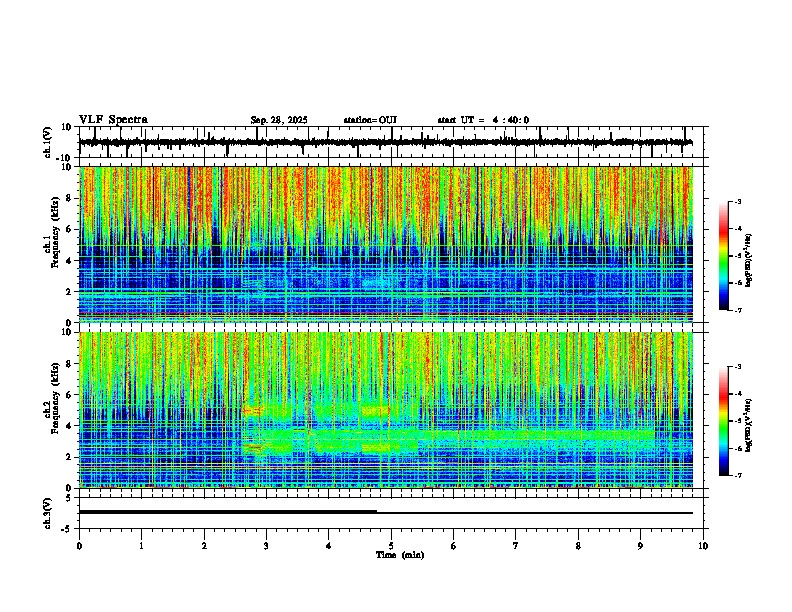Click the "-7" label on ch.2 color scale
The height and width of the screenshot is (612, 792).
pos(737,475)
